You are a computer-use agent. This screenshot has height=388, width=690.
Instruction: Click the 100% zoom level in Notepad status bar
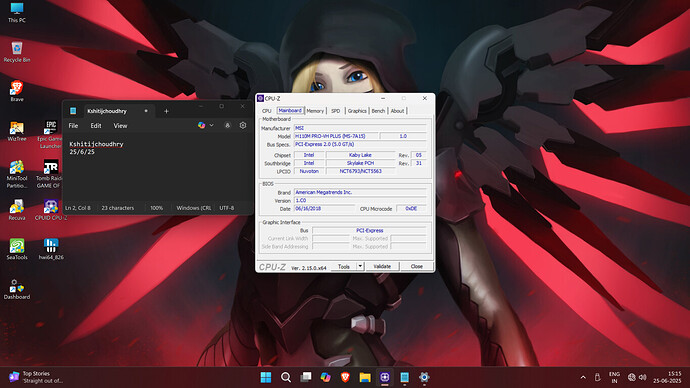coord(157,208)
